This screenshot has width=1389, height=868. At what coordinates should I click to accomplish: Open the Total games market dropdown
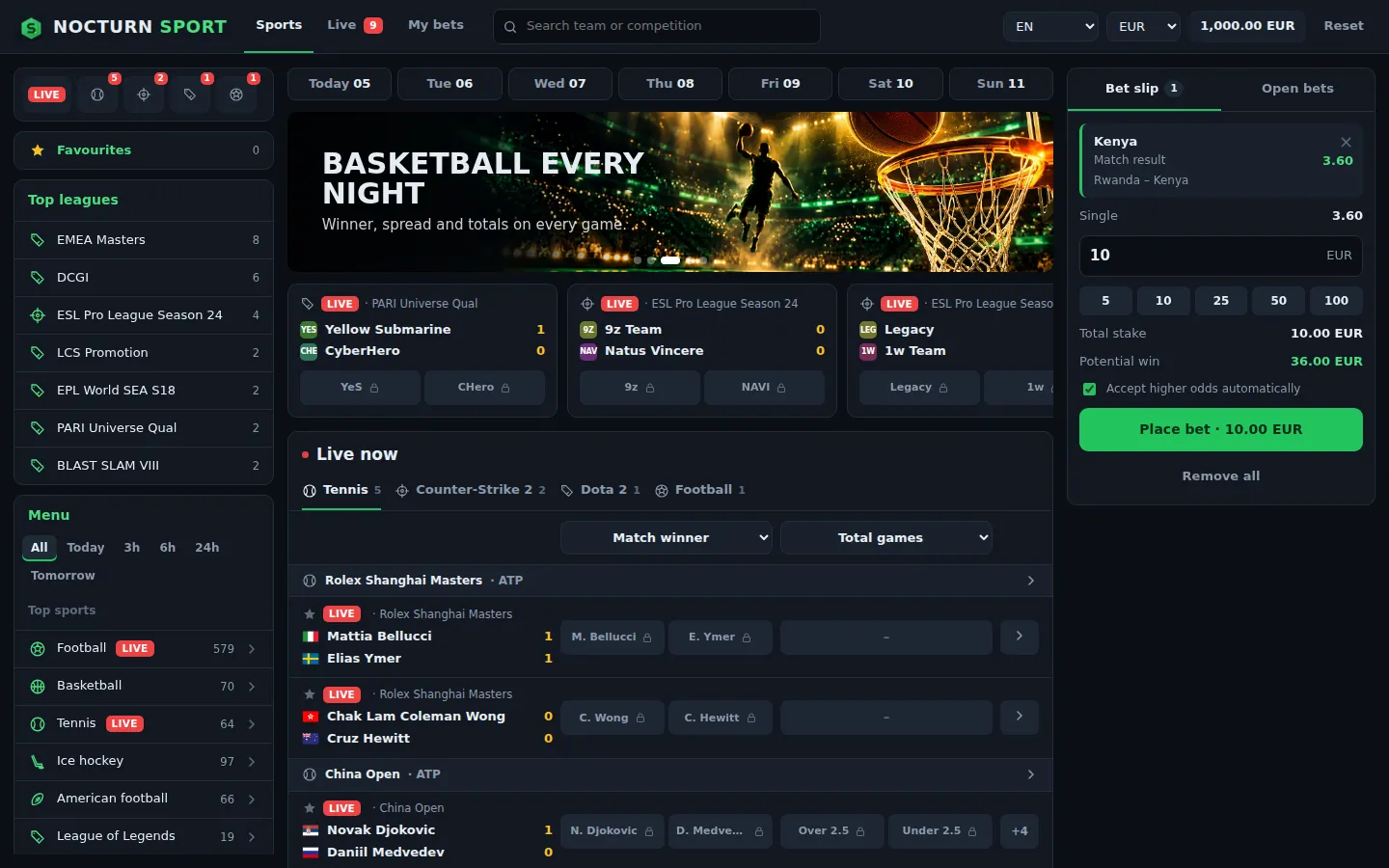click(x=886, y=538)
